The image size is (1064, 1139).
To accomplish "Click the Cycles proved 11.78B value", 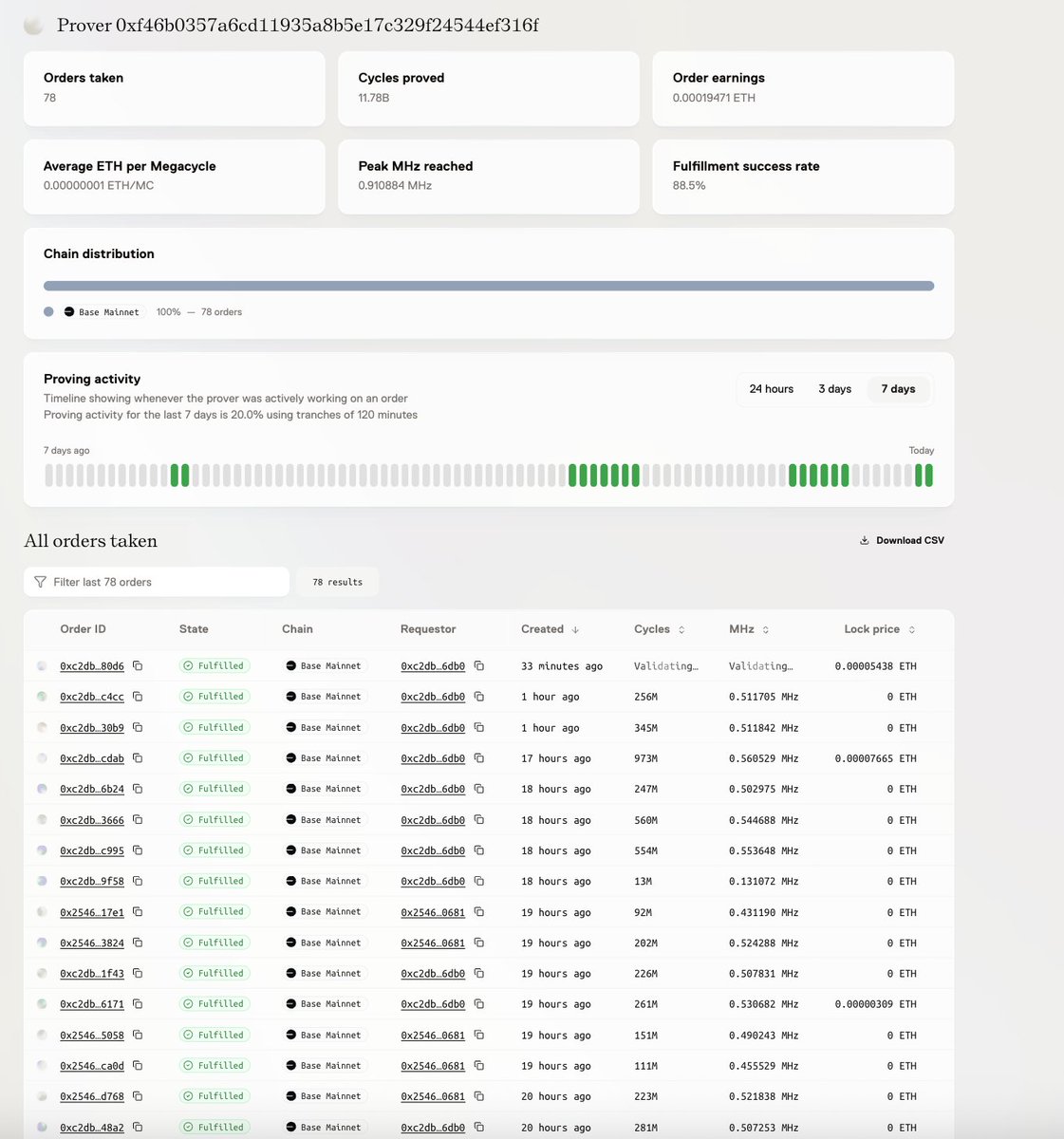I will point(374,98).
